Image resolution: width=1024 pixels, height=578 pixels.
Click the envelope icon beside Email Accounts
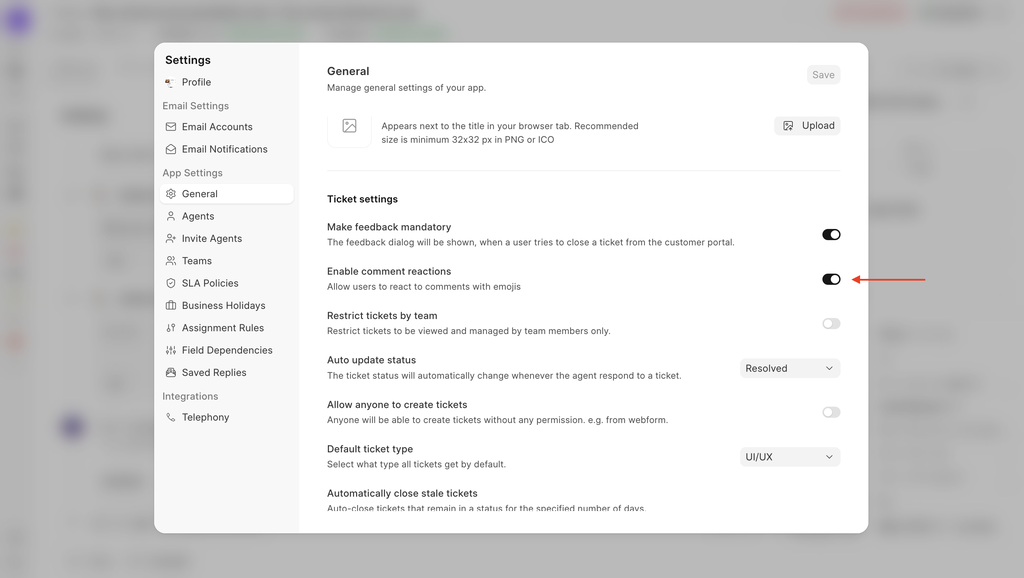click(x=171, y=127)
